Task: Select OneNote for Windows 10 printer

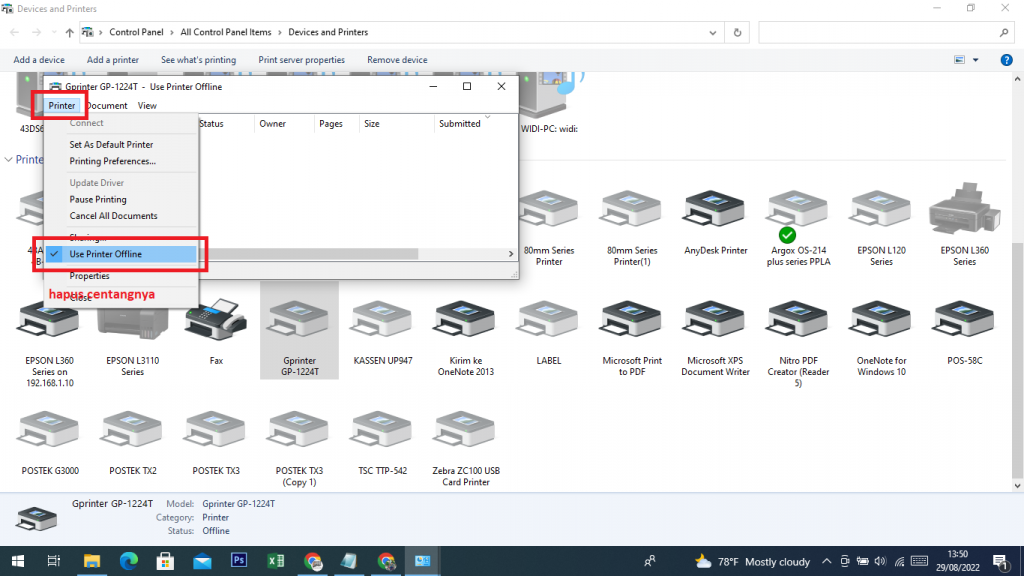Action: click(880, 338)
